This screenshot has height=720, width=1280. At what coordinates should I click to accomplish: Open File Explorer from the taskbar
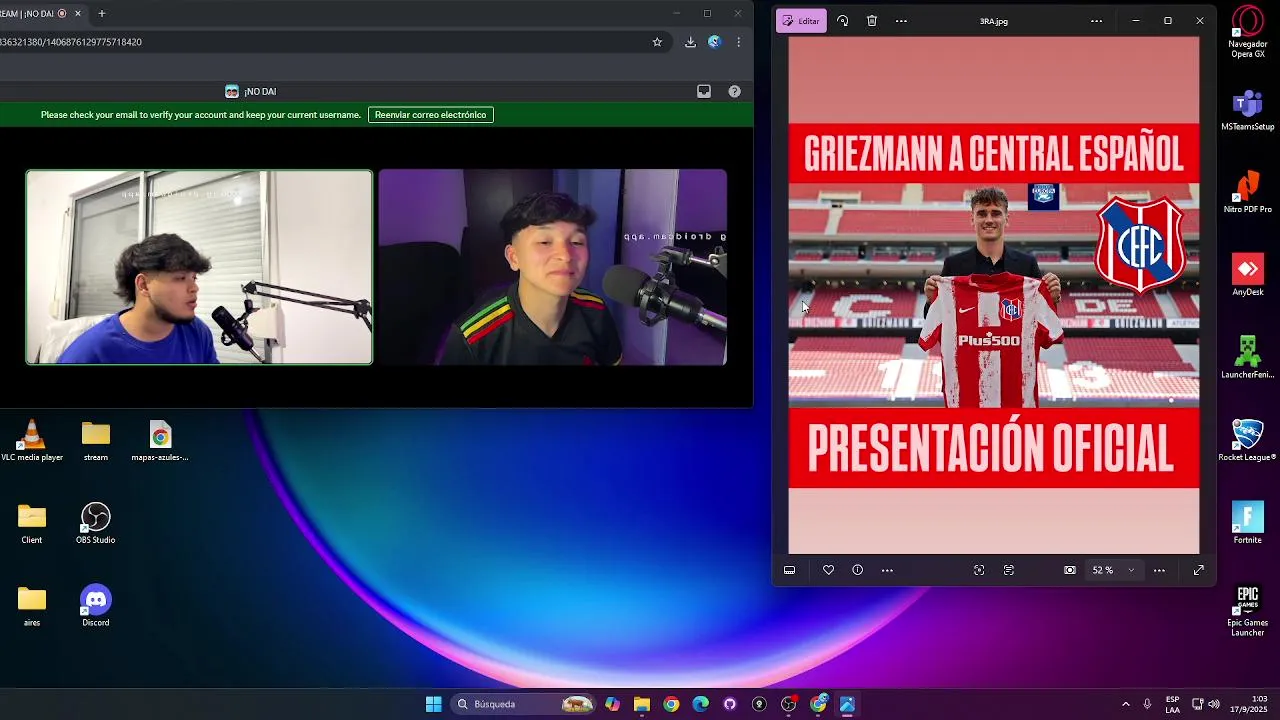click(x=641, y=704)
